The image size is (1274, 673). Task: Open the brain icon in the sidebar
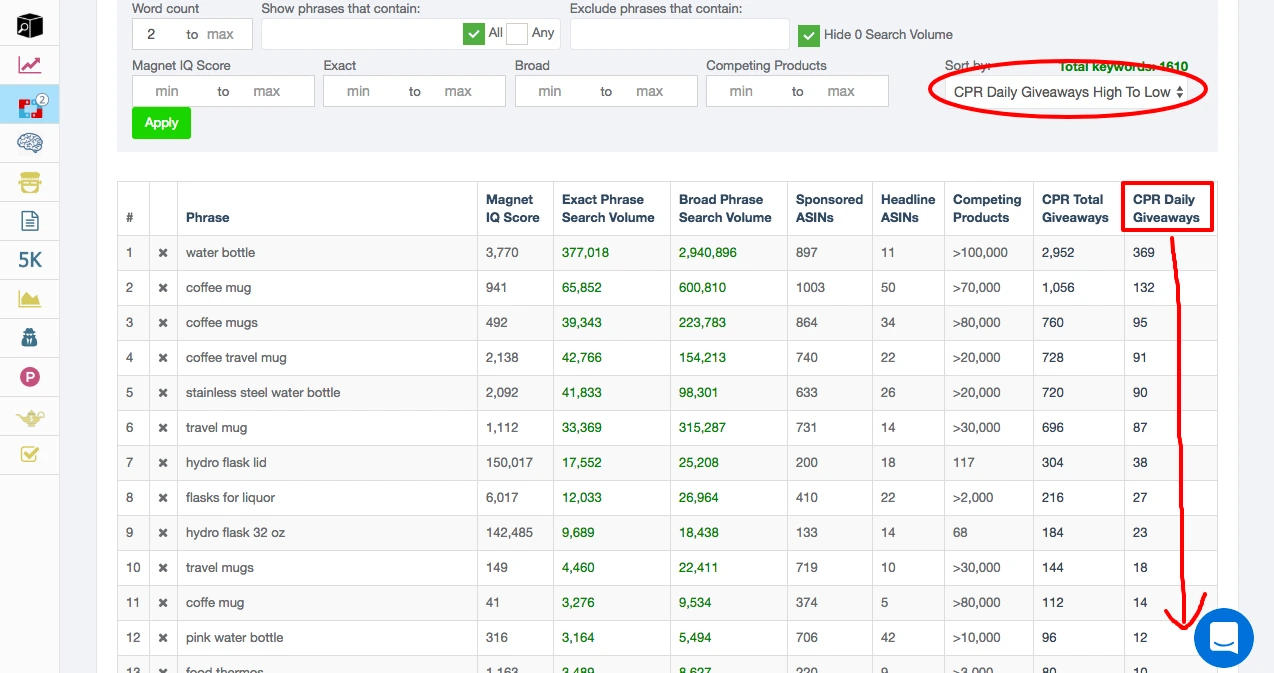click(x=30, y=143)
